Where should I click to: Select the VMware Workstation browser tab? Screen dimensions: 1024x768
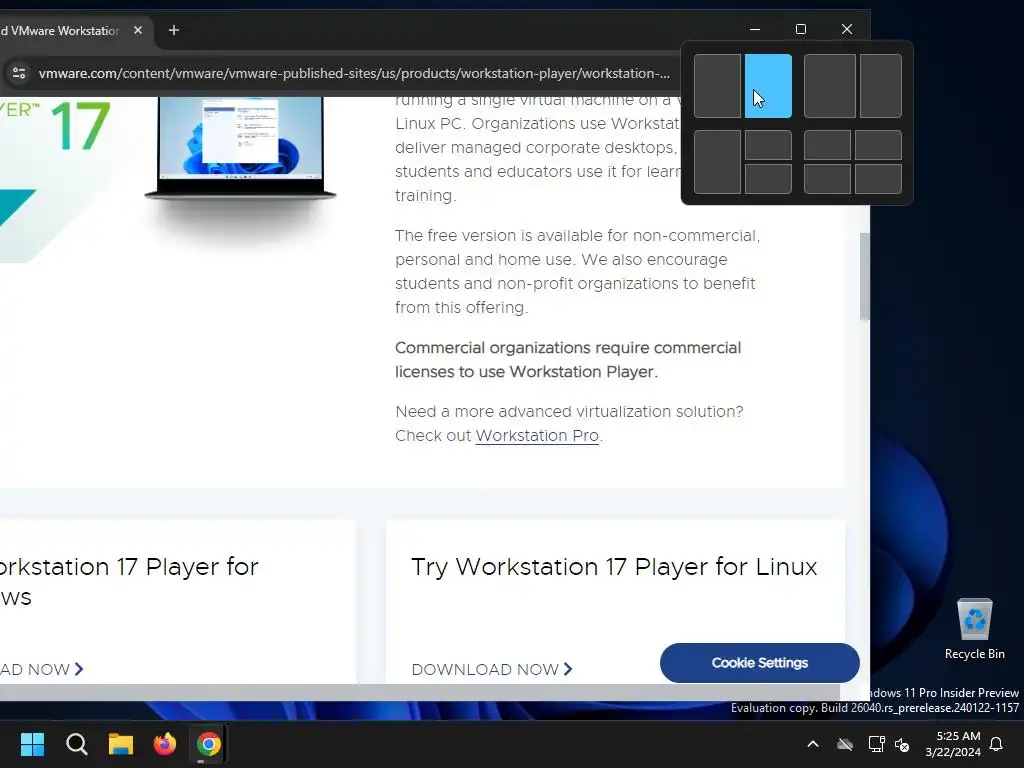62,31
